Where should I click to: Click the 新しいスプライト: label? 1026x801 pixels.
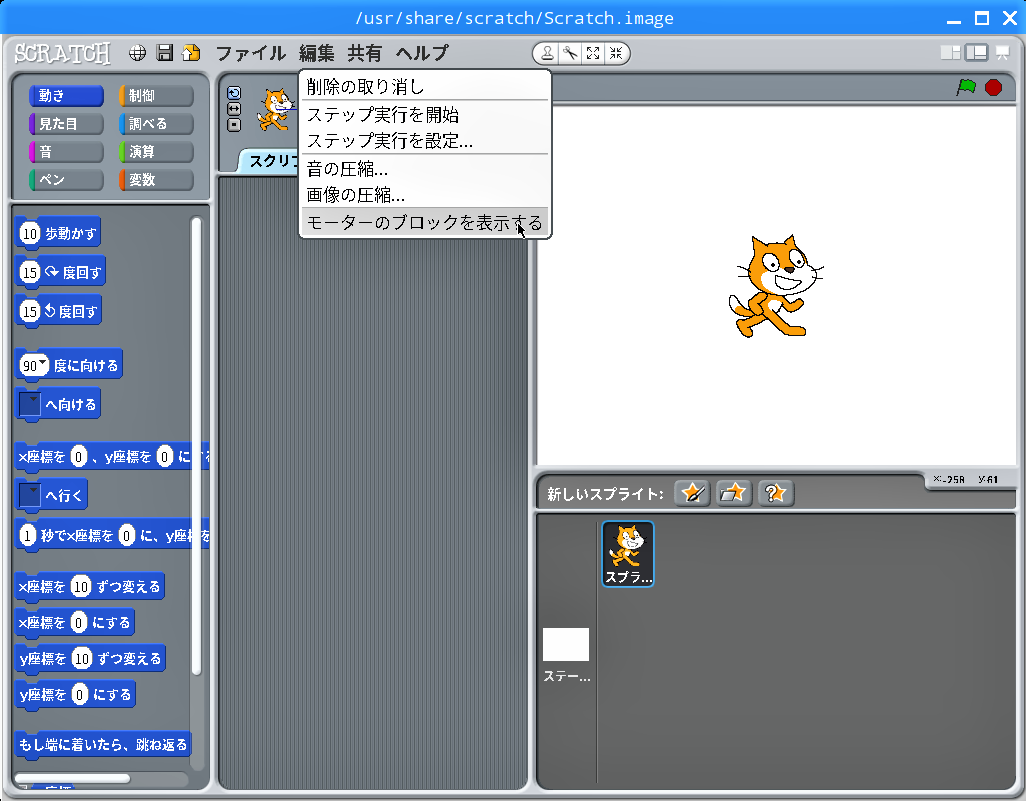coord(605,494)
